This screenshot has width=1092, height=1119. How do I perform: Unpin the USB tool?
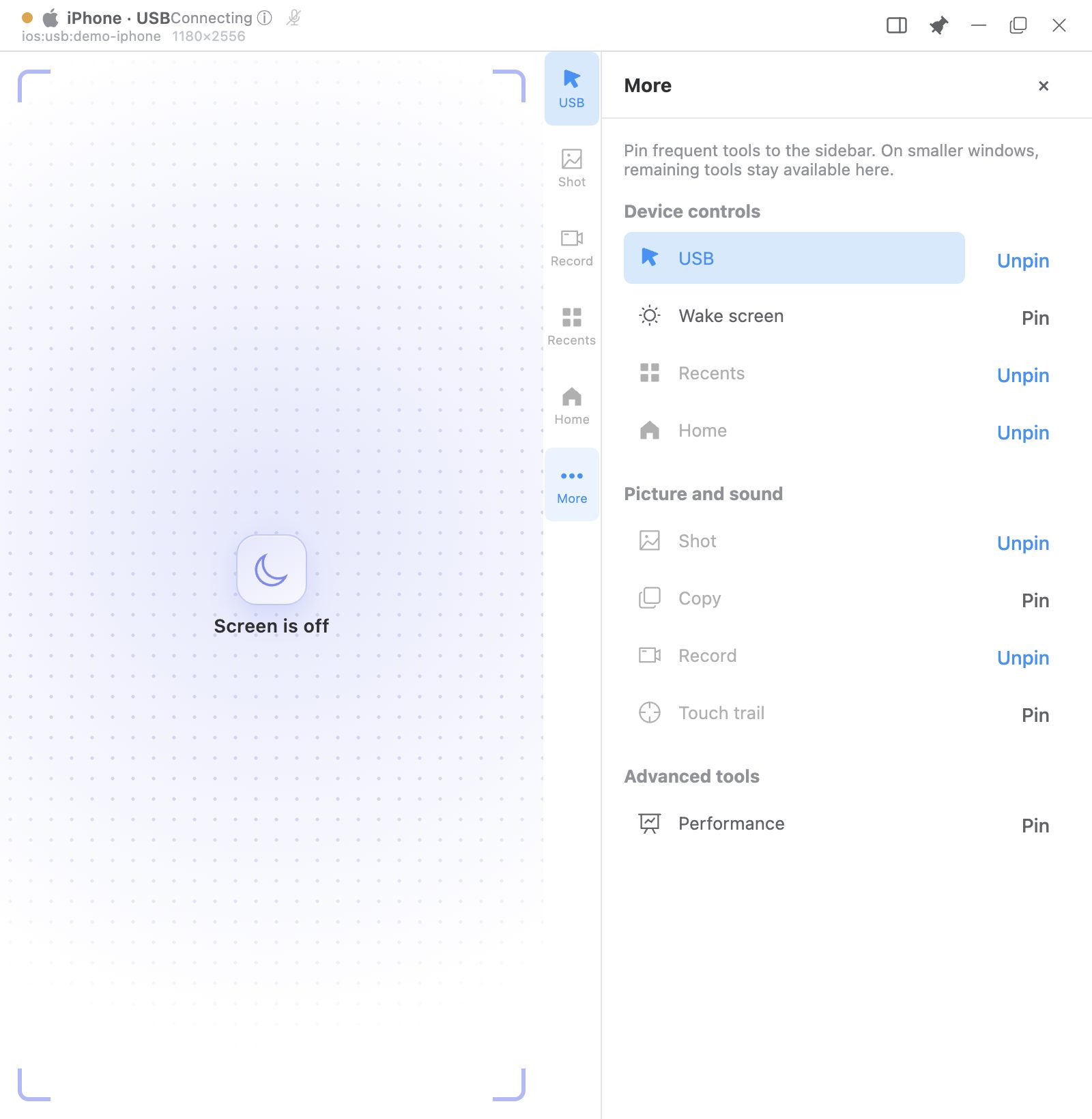click(x=1023, y=261)
